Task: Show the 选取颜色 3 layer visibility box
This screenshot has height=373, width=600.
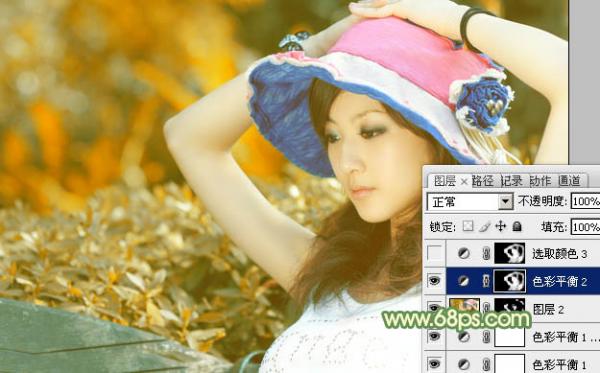Action: click(434, 253)
